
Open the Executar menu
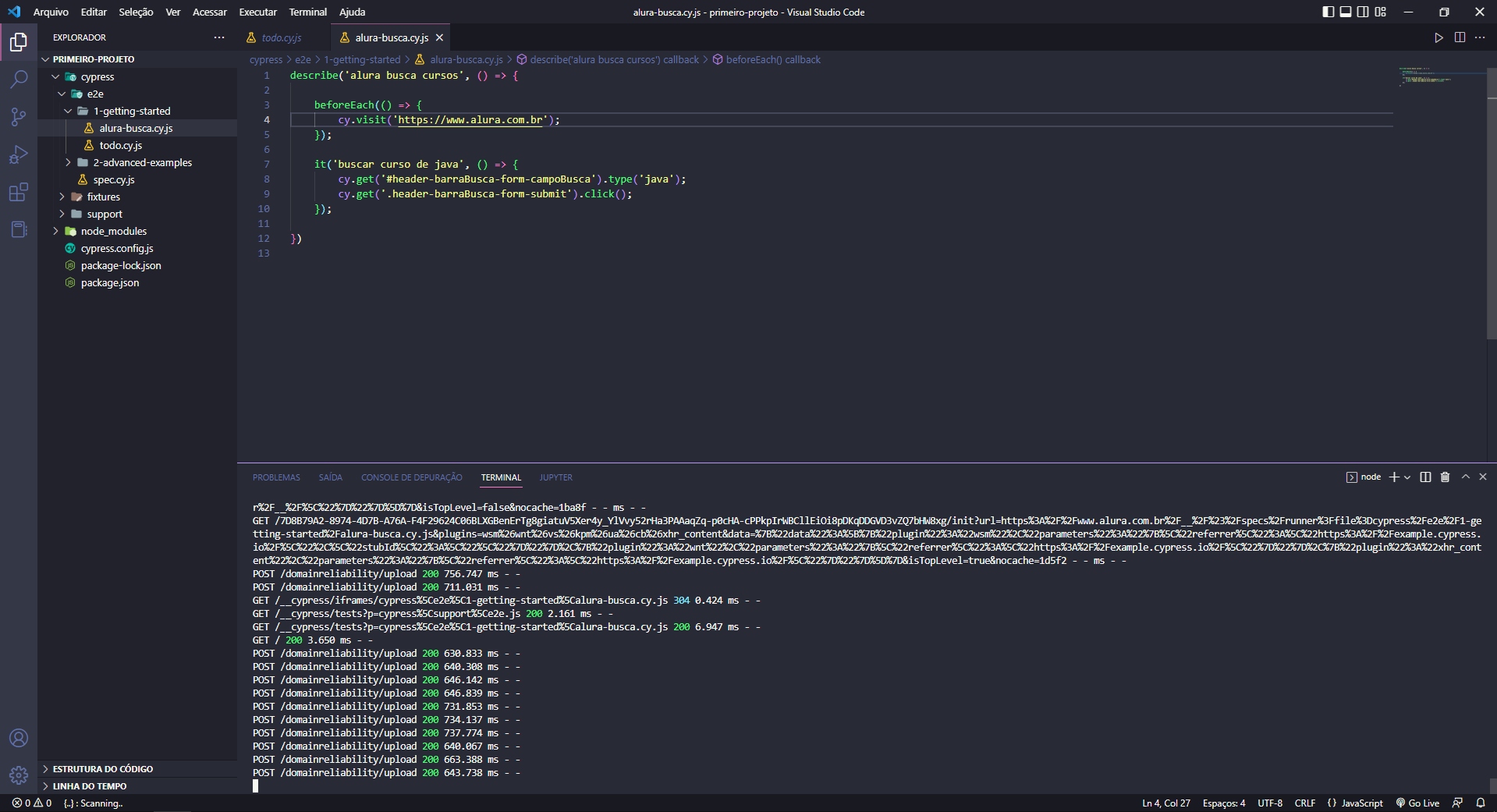click(x=258, y=12)
